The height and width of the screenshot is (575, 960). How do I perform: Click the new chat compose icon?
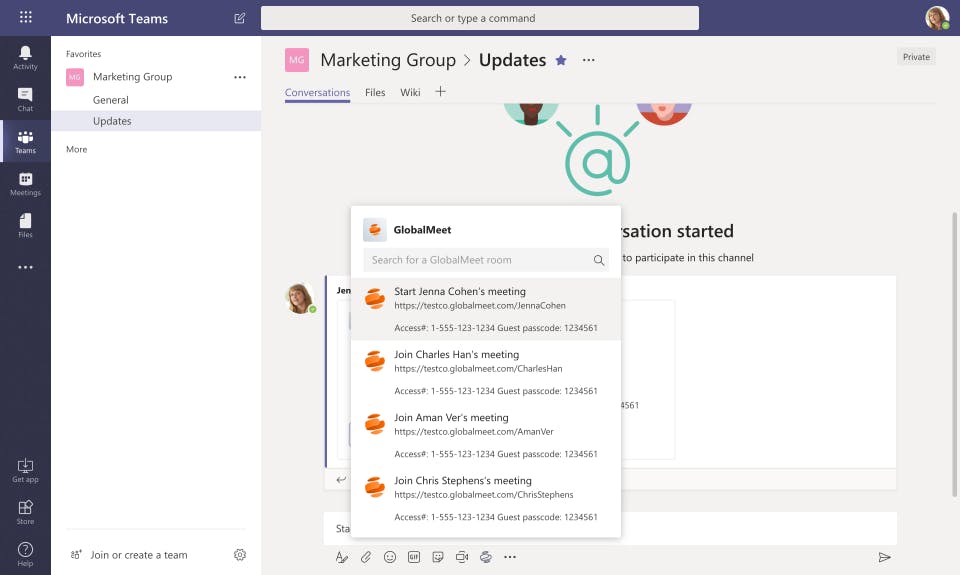(239, 18)
